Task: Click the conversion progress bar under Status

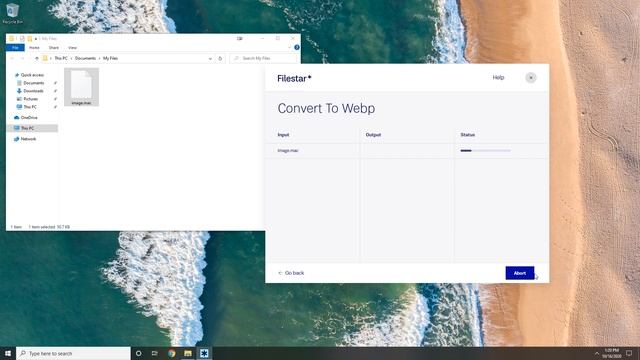Action: pyautogui.click(x=485, y=151)
